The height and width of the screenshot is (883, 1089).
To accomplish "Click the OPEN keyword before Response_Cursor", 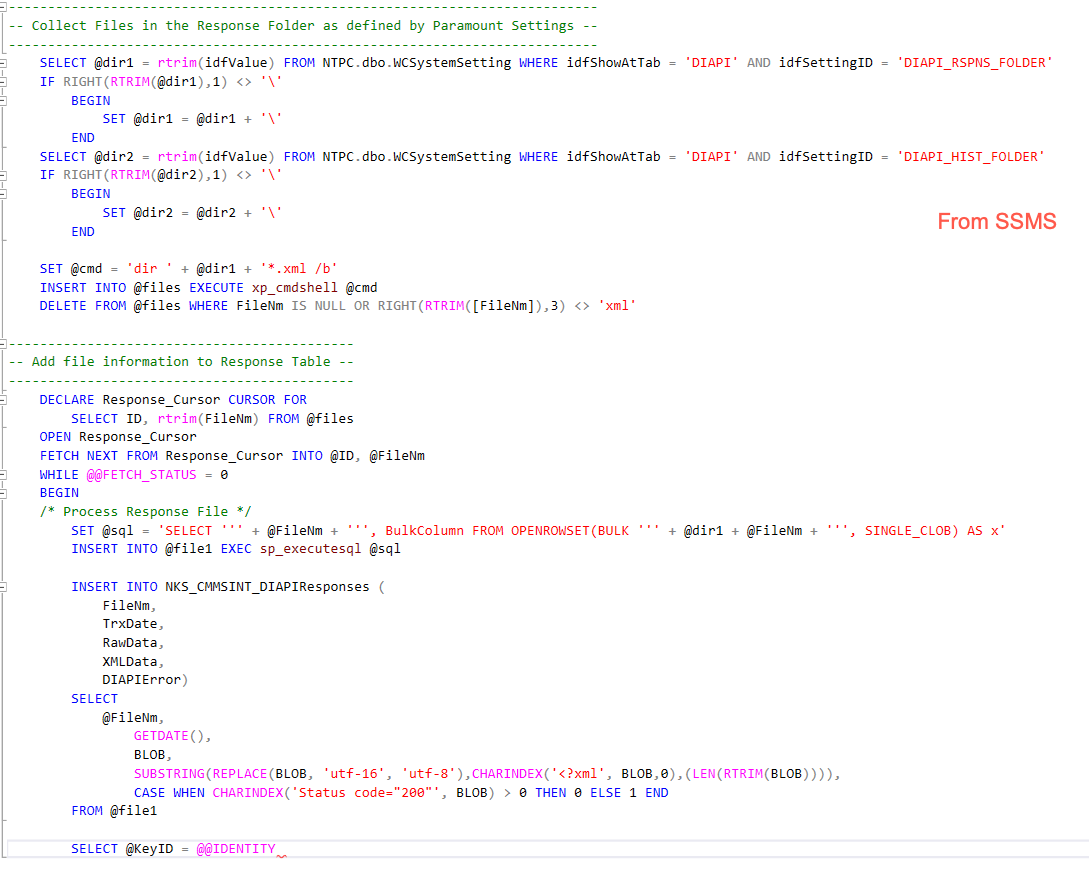I will click(55, 437).
